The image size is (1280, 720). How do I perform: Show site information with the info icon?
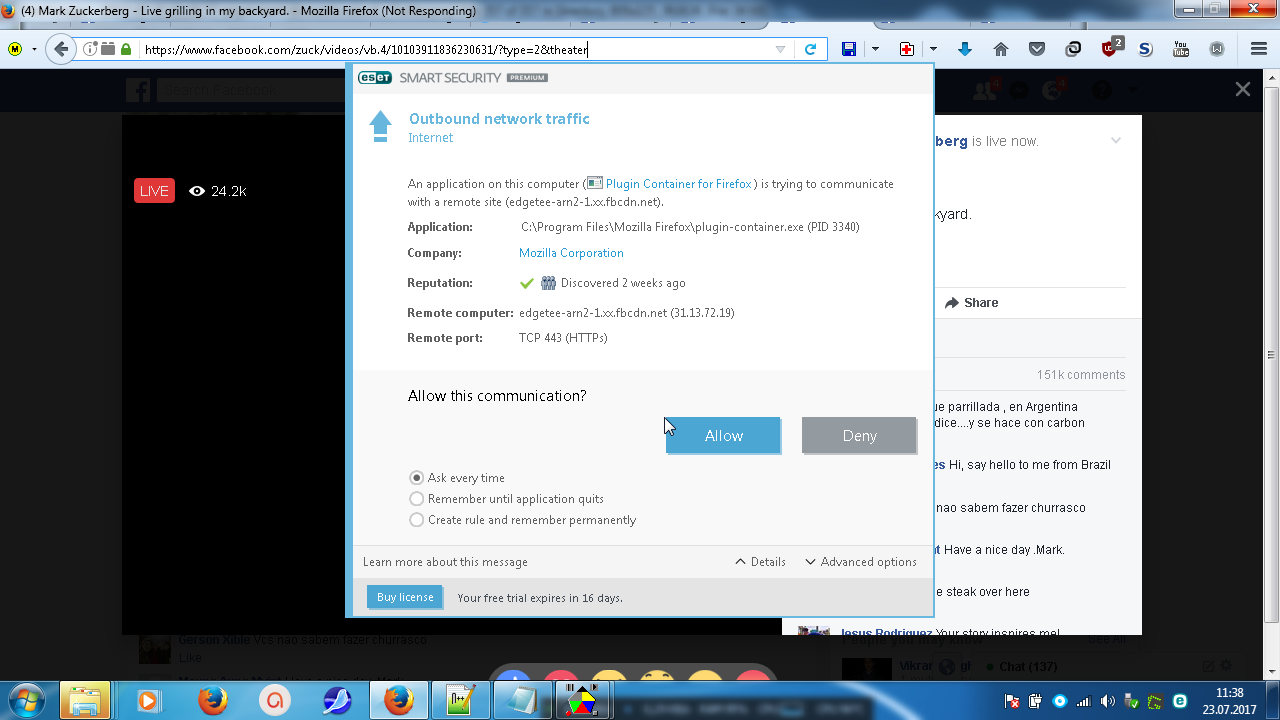(x=90, y=49)
